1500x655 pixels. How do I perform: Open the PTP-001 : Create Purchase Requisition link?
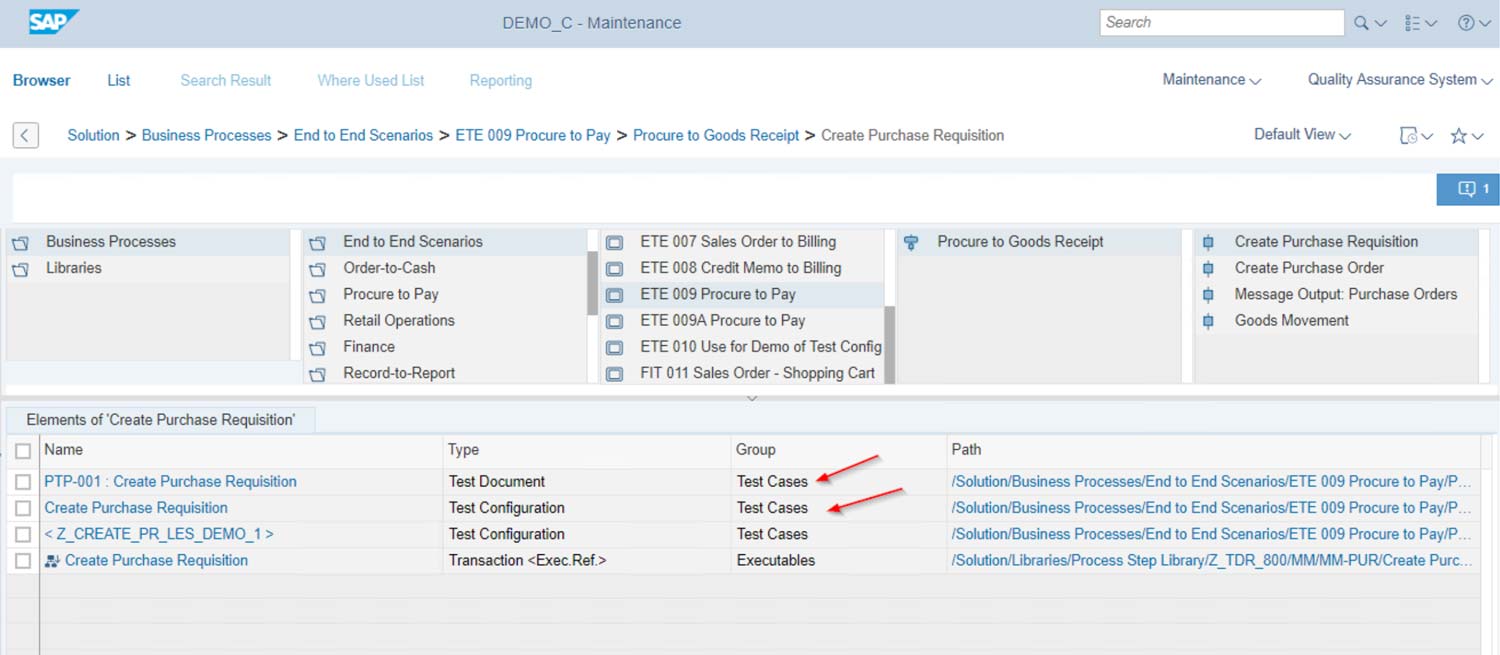point(170,482)
